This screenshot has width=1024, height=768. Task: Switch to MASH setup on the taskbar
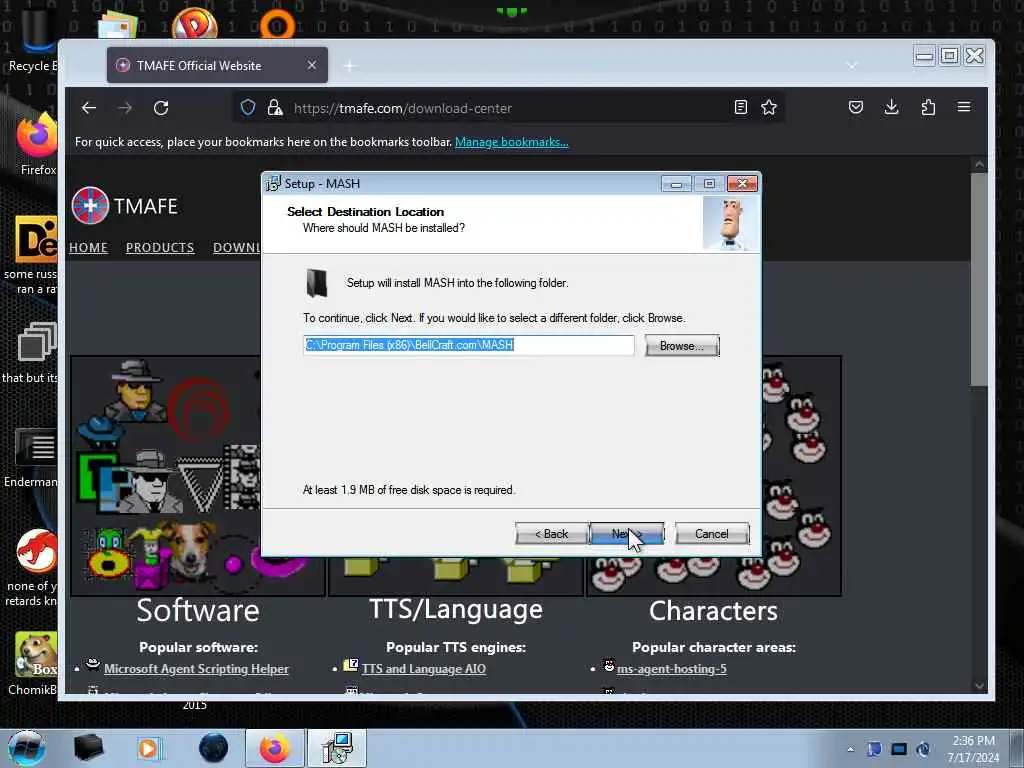(x=337, y=748)
